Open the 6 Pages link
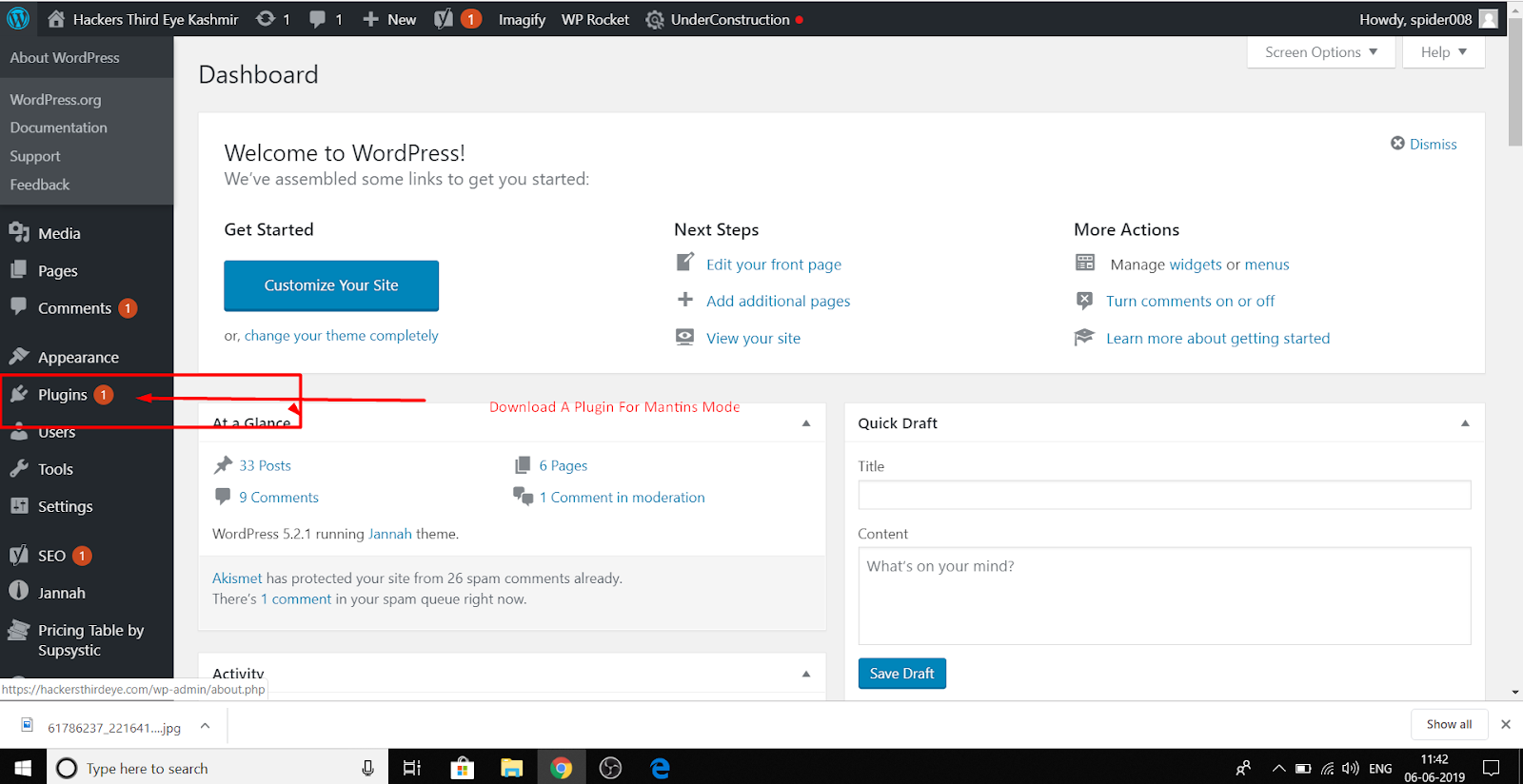This screenshot has height=784, width=1523. click(x=563, y=465)
